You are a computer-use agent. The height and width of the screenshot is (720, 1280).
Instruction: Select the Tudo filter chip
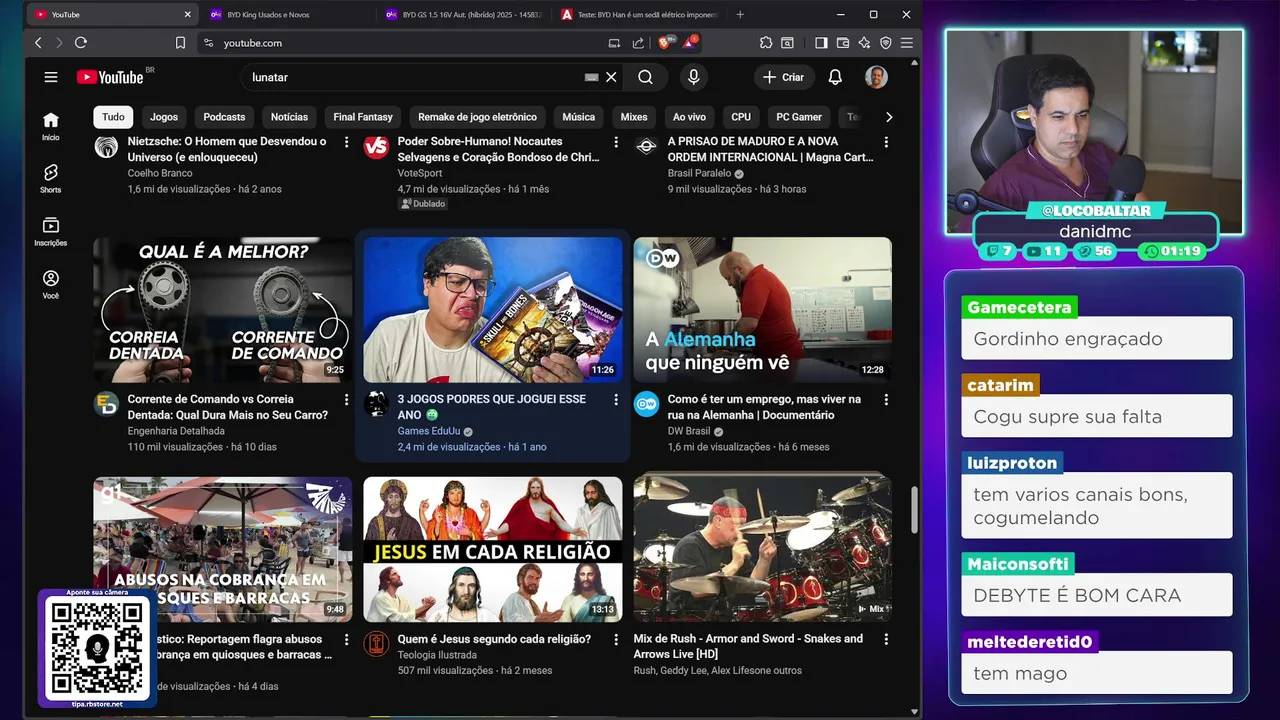pyautogui.click(x=113, y=117)
